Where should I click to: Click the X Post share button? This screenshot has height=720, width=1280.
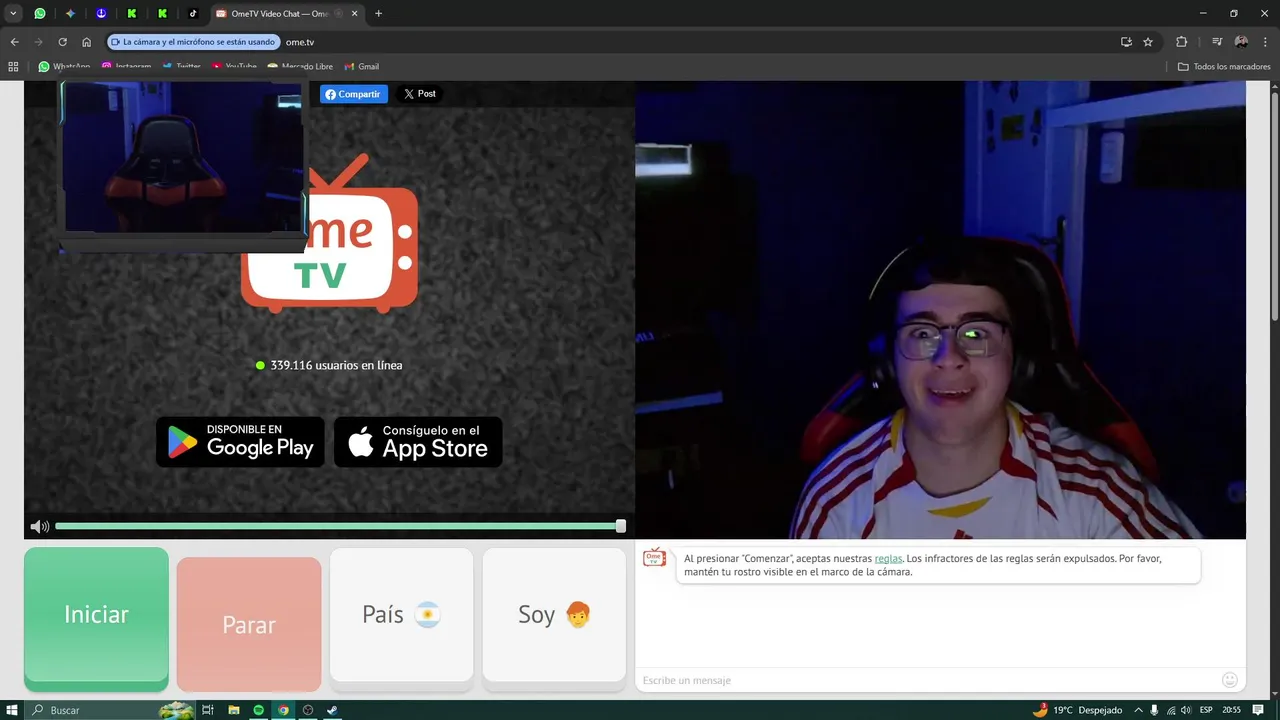click(420, 94)
